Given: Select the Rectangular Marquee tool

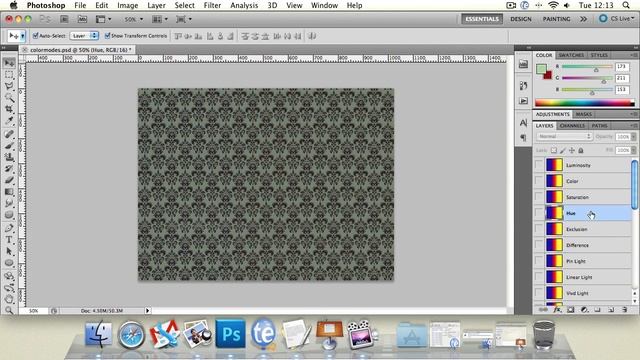Looking at the screenshot, I should [x=9, y=75].
